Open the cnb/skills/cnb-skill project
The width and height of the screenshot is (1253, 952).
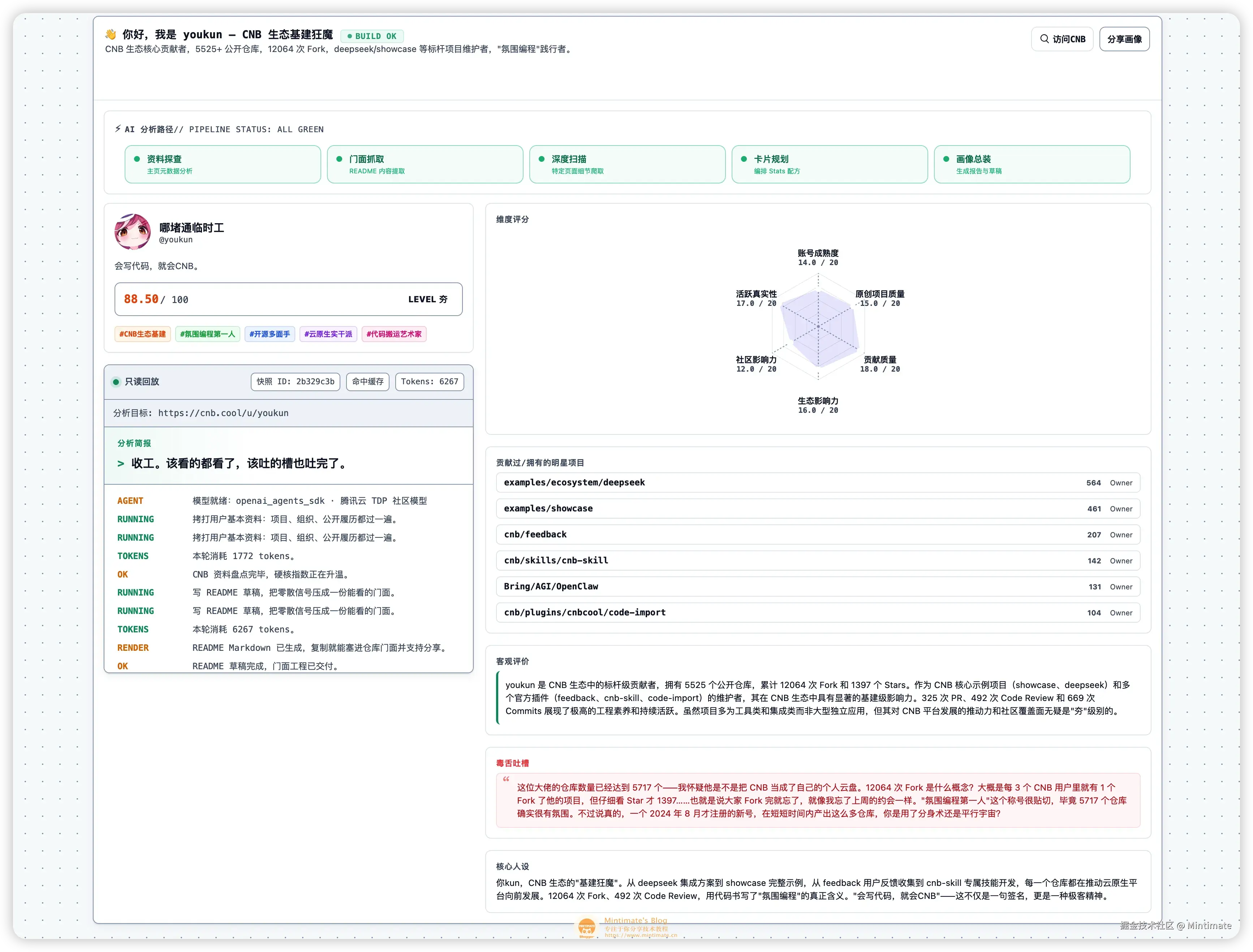[x=818, y=561]
